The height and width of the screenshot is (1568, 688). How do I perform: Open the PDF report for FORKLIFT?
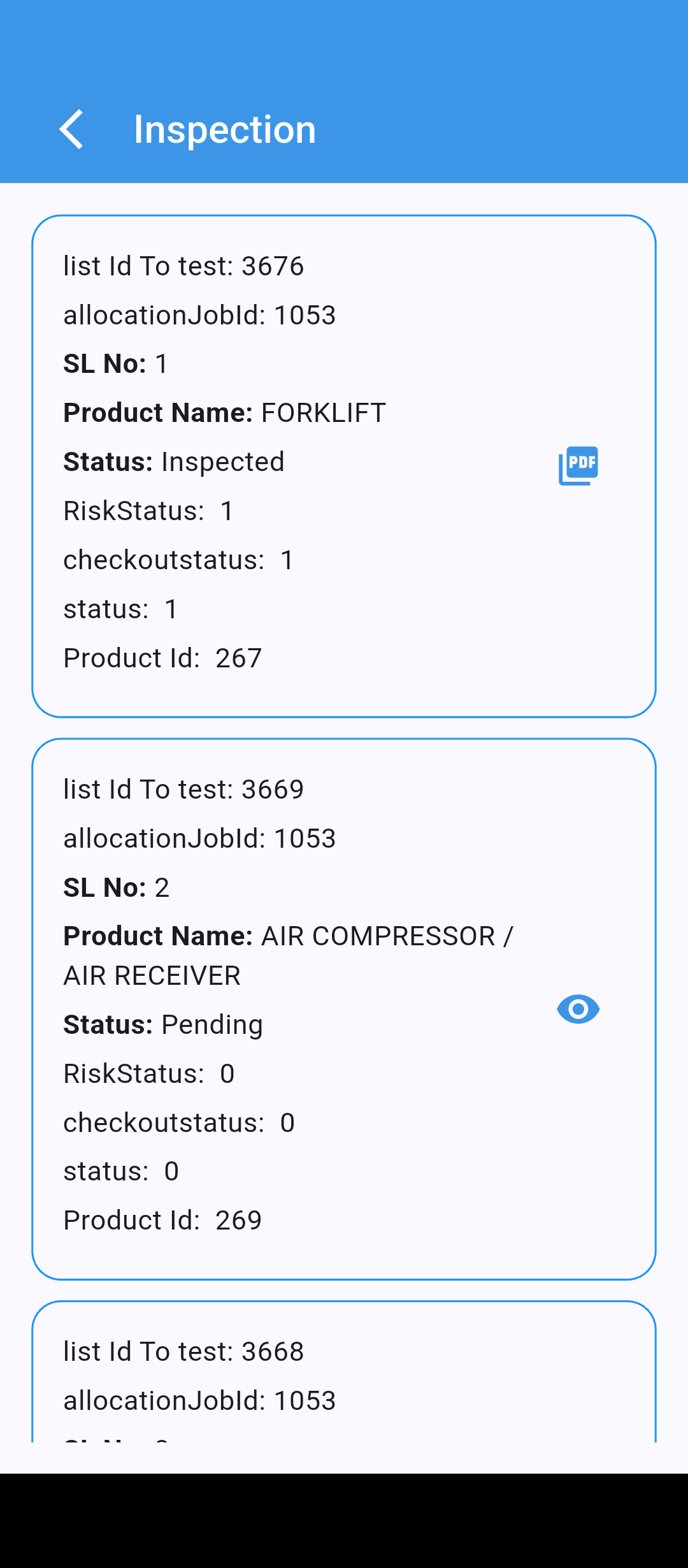pos(578,465)
